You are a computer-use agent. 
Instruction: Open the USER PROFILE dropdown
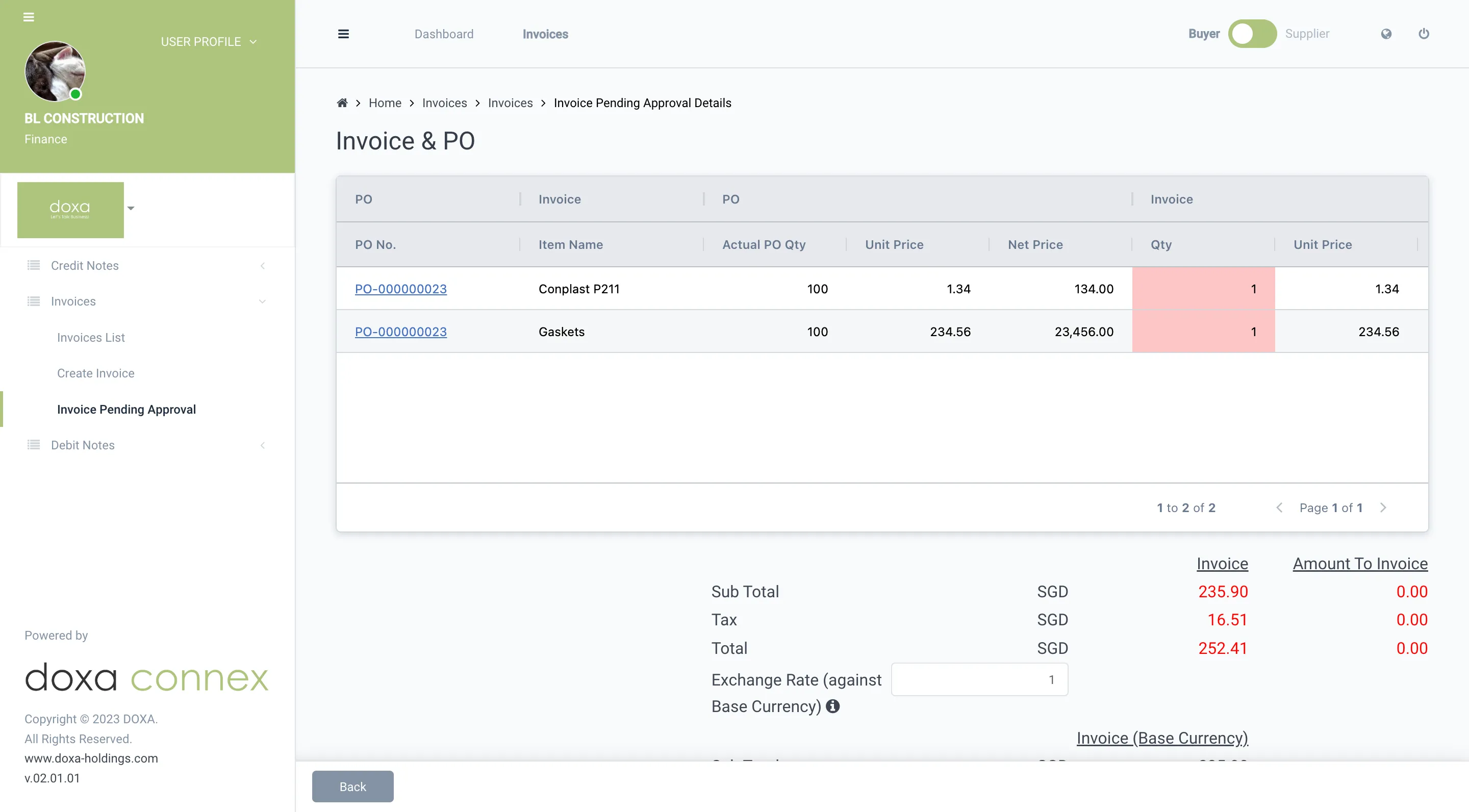(x=209, y=42)
